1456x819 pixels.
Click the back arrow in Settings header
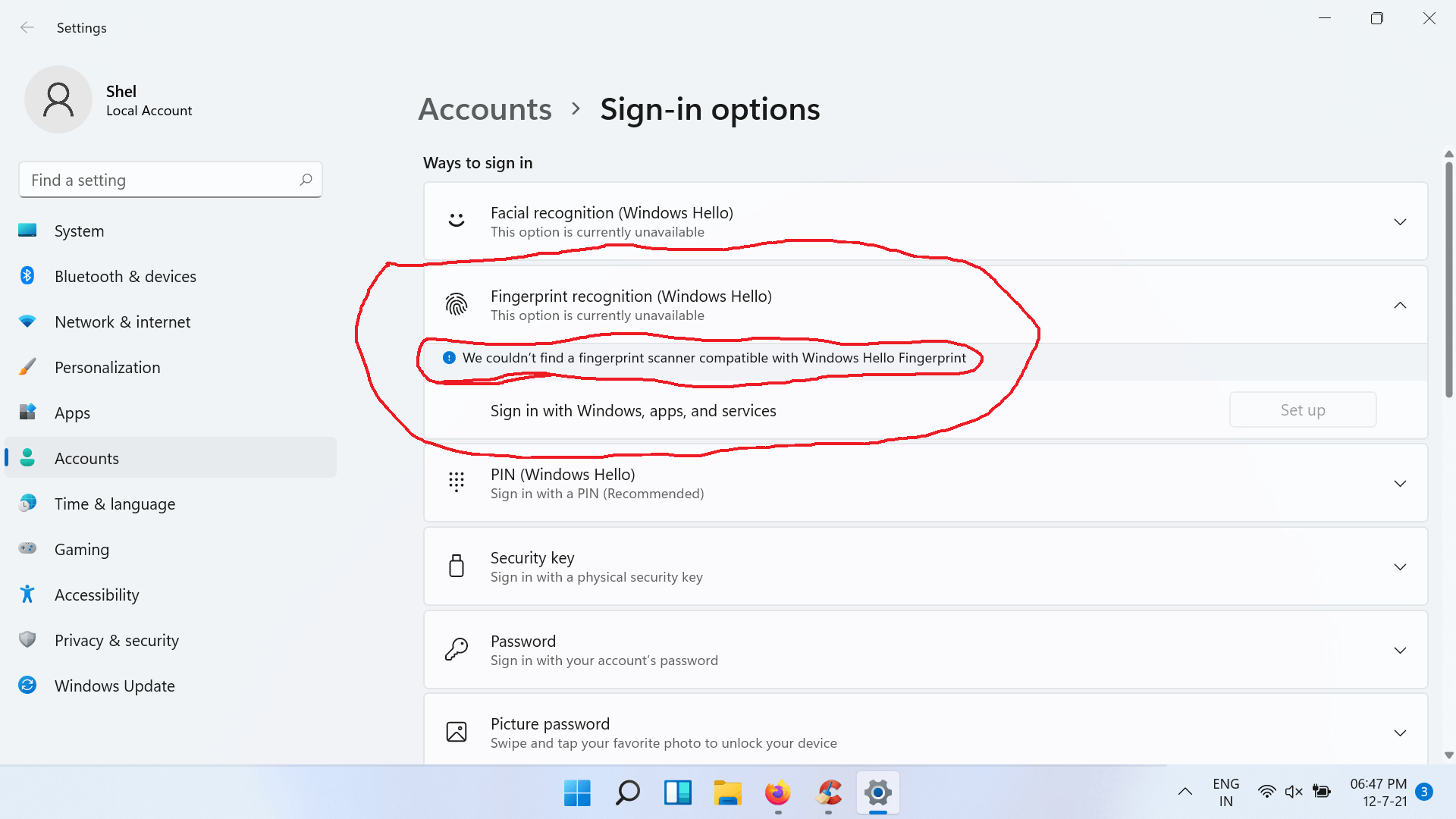[x=27, y=27]
